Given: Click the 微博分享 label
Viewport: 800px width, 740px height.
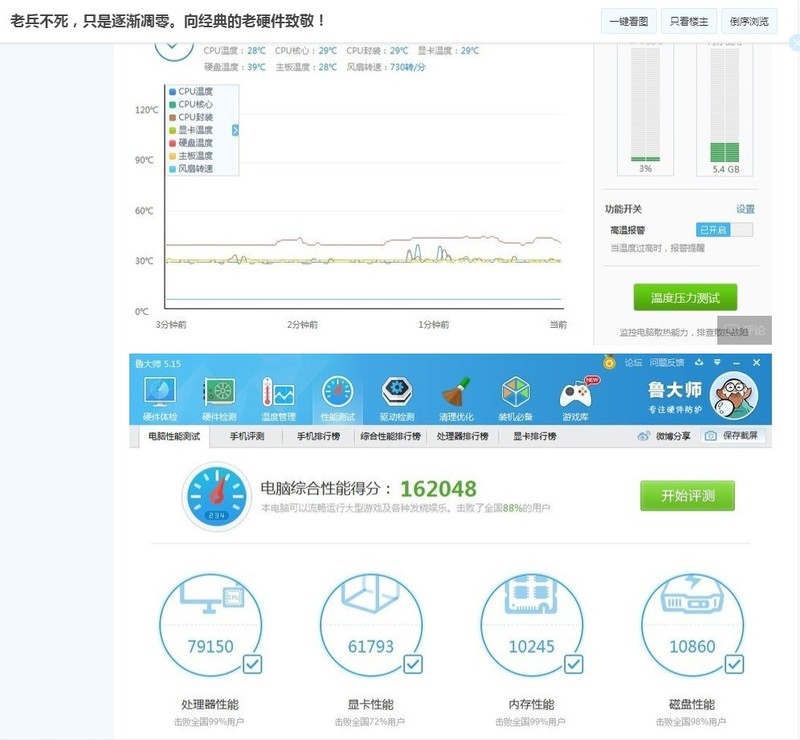Looking at the screenshot, I should (673, 436).
